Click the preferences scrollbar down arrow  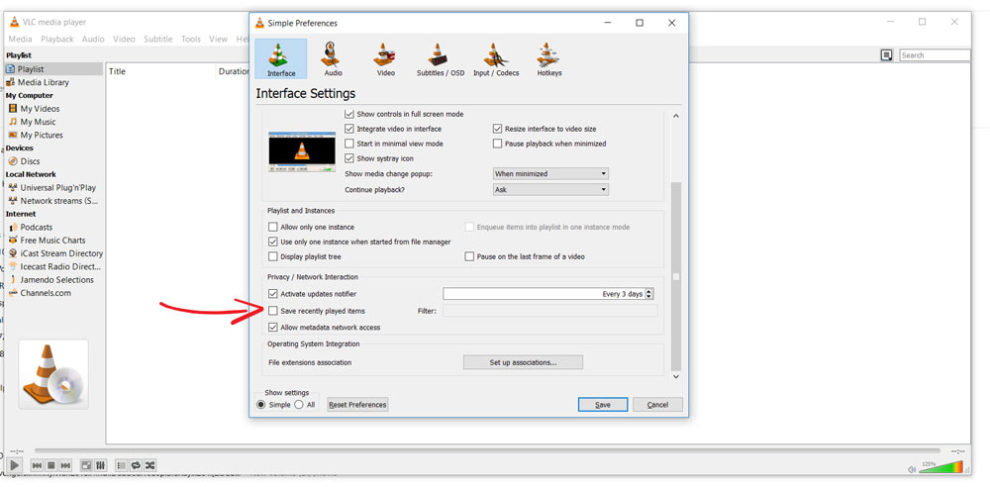point(676,376)
